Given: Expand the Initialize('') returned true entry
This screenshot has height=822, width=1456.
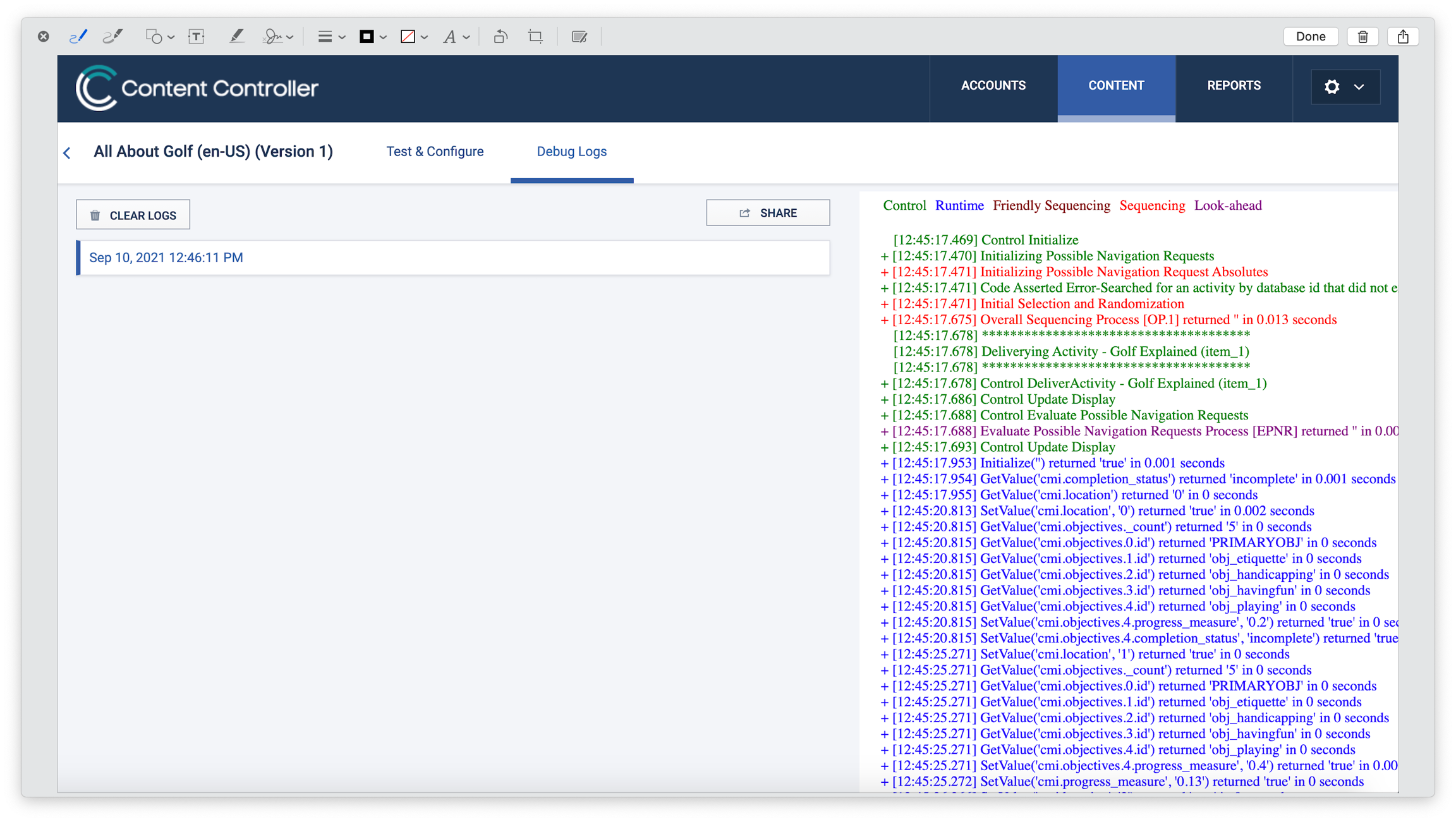Looking at the screenshot, I should (884, 464).
